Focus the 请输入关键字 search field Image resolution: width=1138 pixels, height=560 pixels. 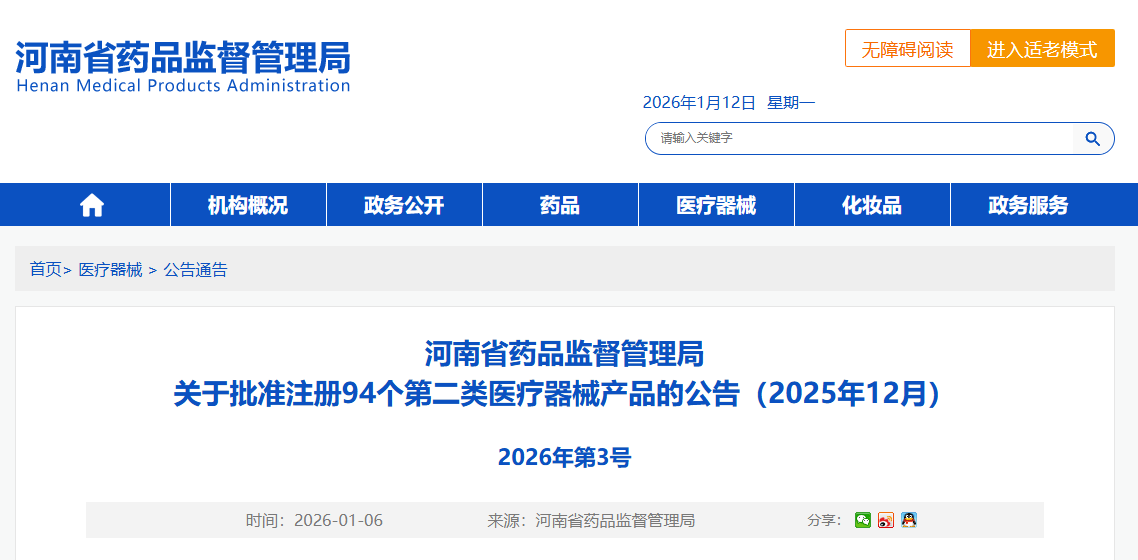tap(860, 138)
